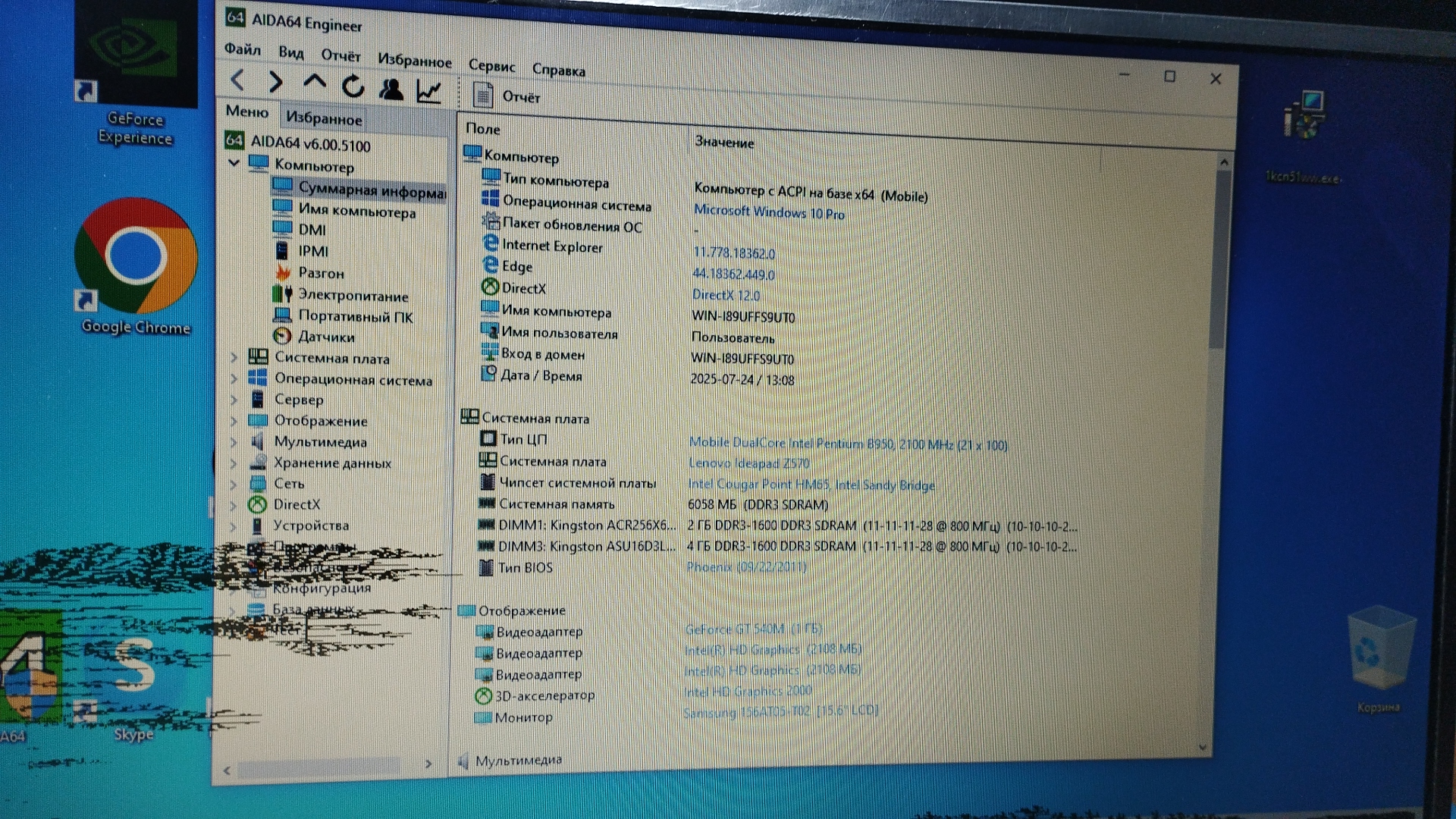
Task: Click the graph chart toolbar icon
Action: coord(429,92)
